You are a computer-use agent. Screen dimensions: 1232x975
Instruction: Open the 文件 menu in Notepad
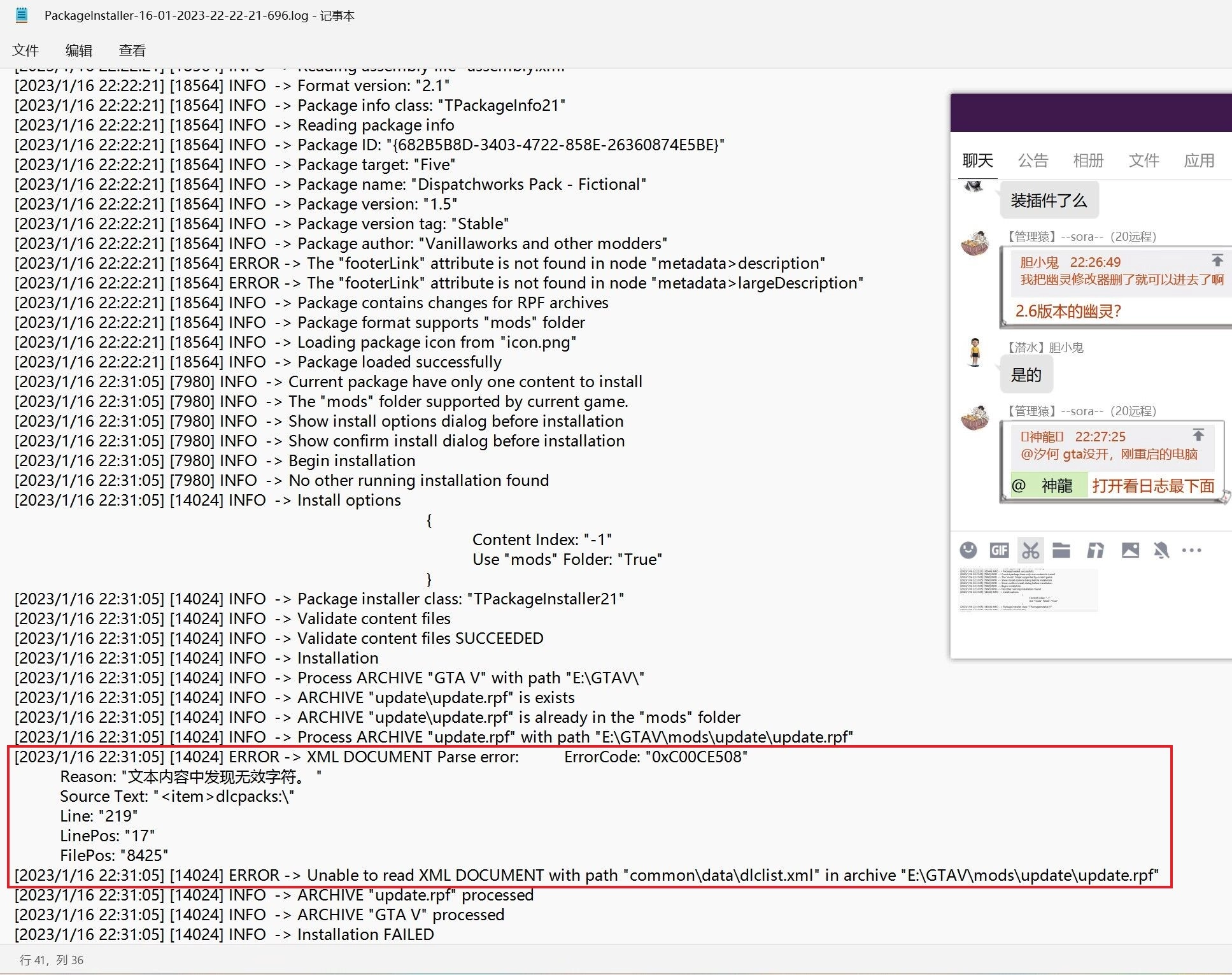(25, 50)
